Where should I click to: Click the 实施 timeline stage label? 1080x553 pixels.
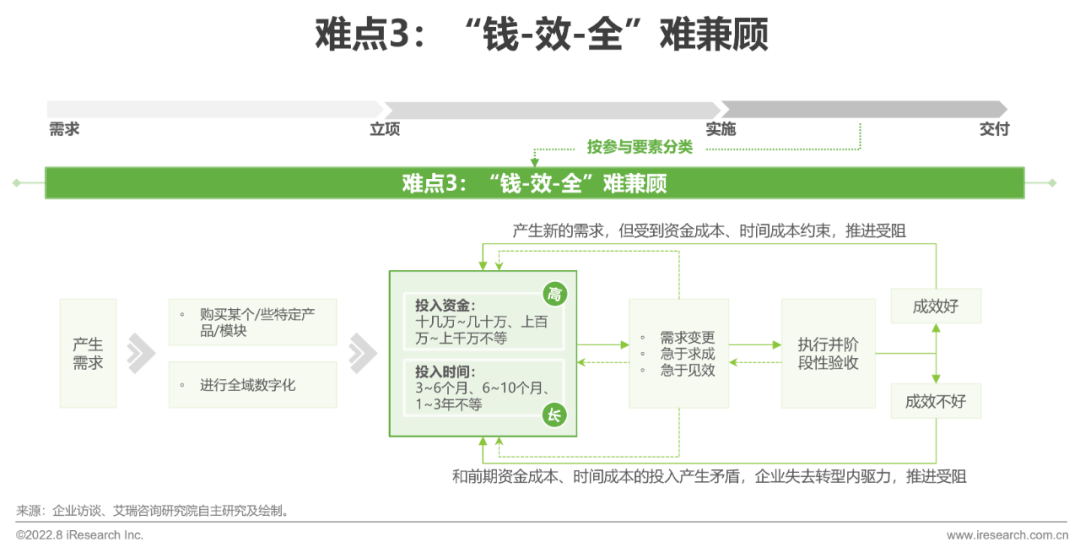pos(720,129)
